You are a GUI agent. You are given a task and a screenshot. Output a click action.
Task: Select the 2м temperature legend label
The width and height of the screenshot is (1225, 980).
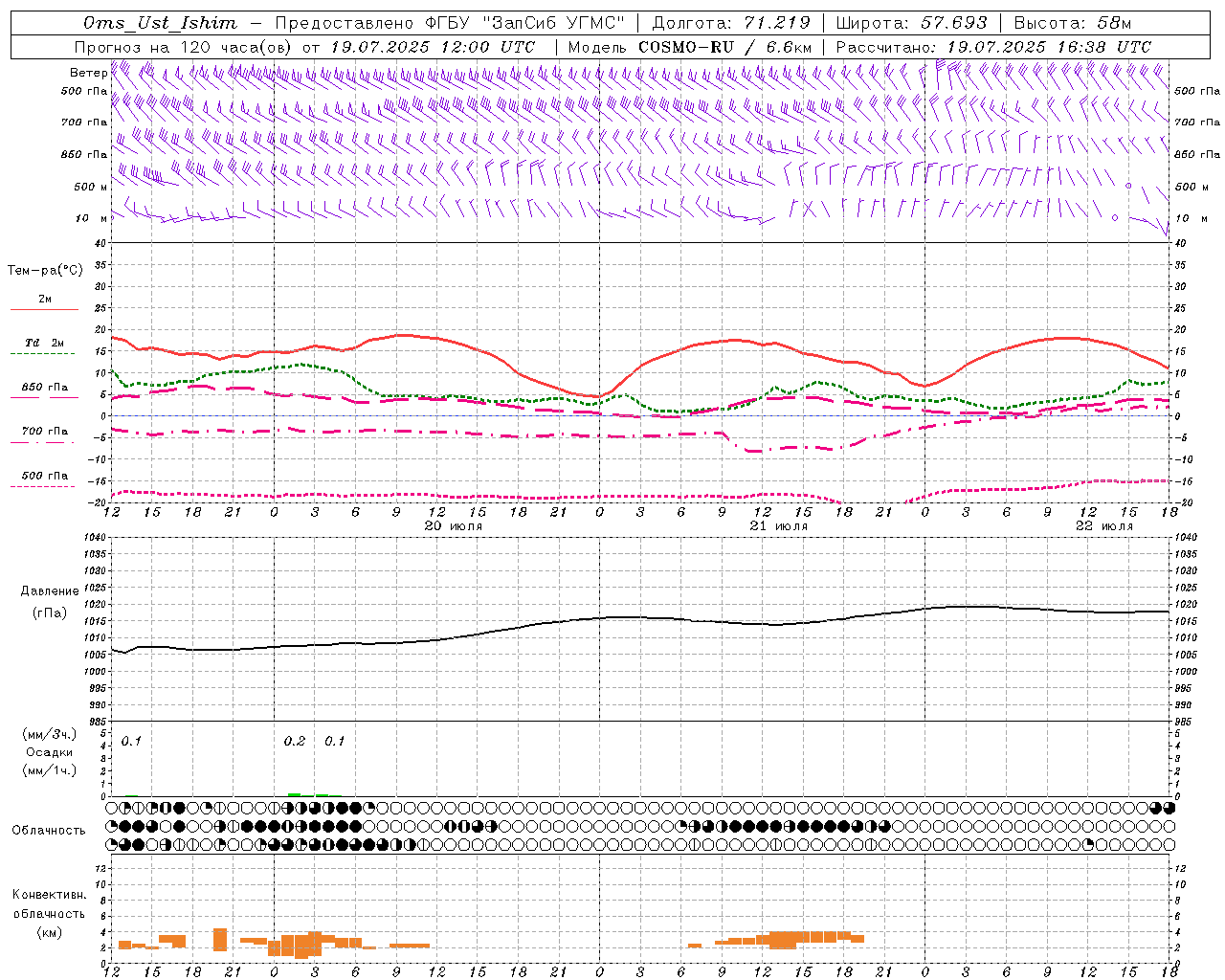(45, 300)
